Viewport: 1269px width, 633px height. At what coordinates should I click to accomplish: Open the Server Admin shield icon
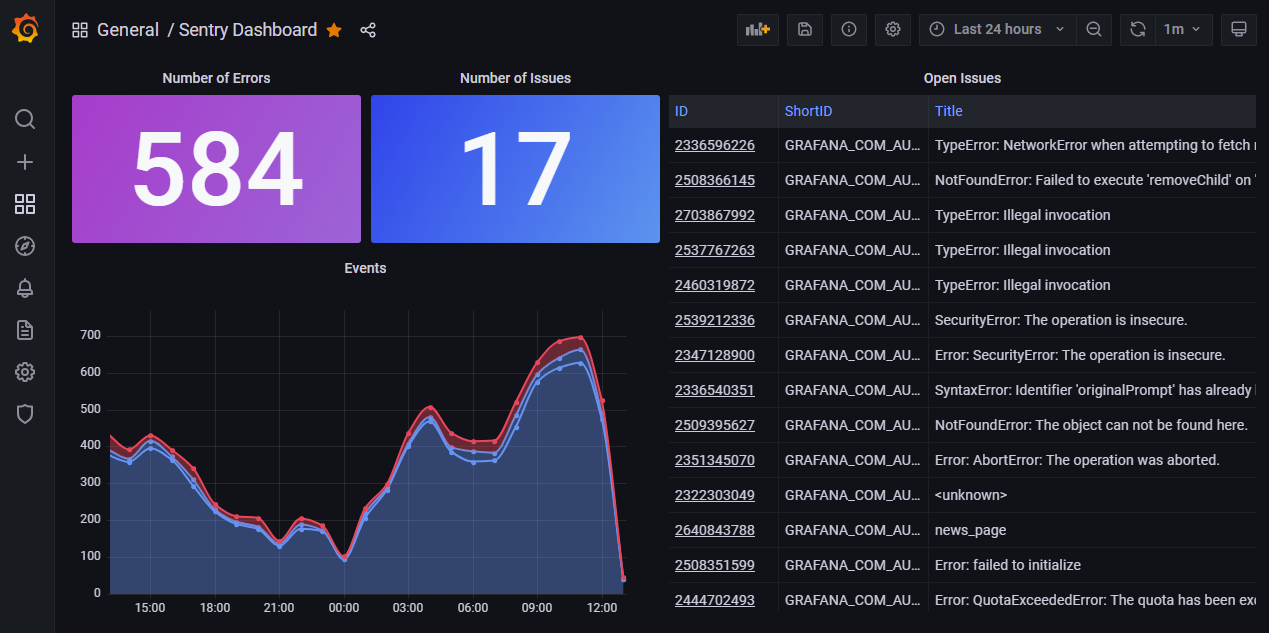tap(25, 413)
